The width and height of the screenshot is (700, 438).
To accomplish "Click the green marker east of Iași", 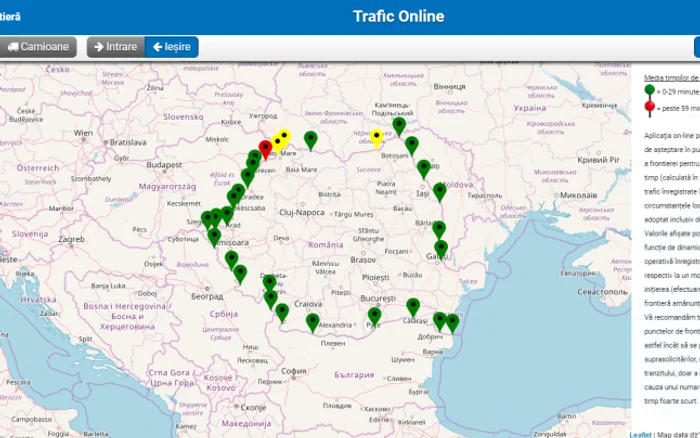I will (x=440, y=193).
